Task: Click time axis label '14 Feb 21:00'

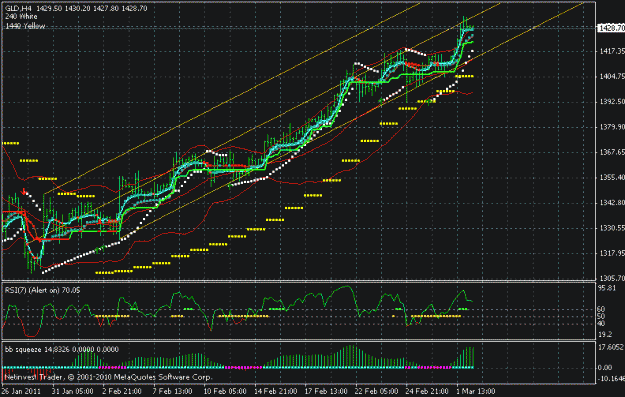Action: (x=275, y=391)
